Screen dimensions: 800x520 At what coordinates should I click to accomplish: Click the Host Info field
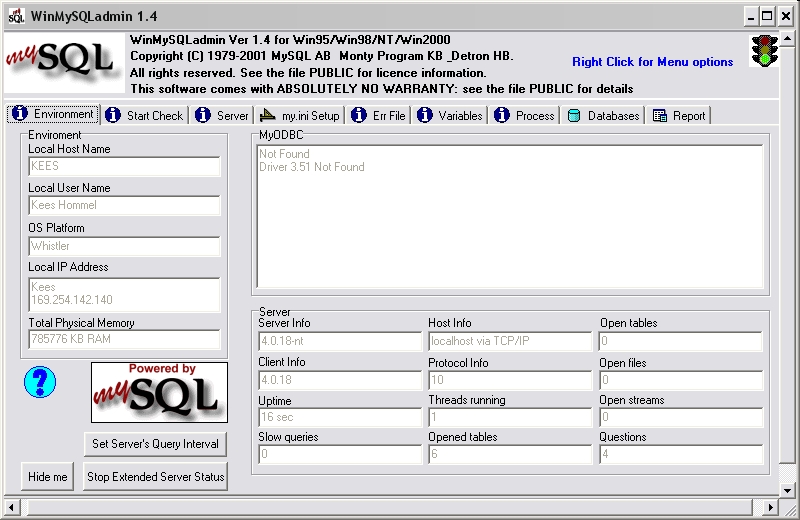[510, 341]
